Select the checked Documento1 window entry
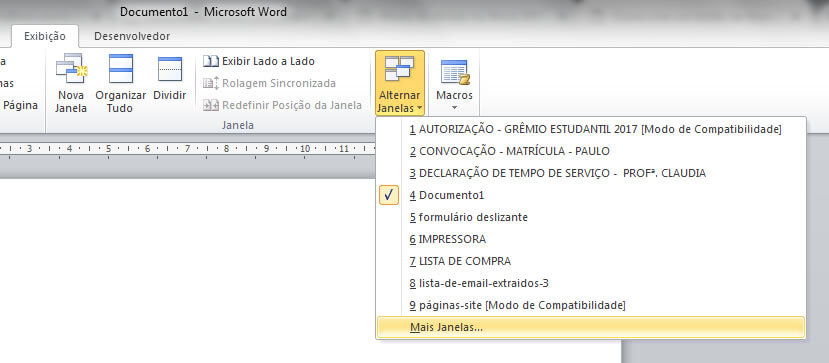 click(591, 195)
